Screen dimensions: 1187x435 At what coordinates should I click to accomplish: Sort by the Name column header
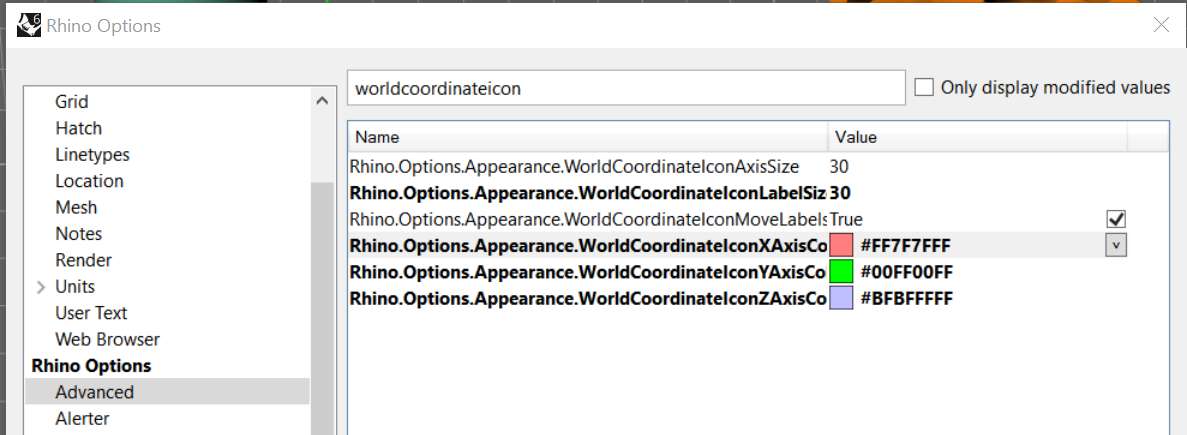coord(588,137)
